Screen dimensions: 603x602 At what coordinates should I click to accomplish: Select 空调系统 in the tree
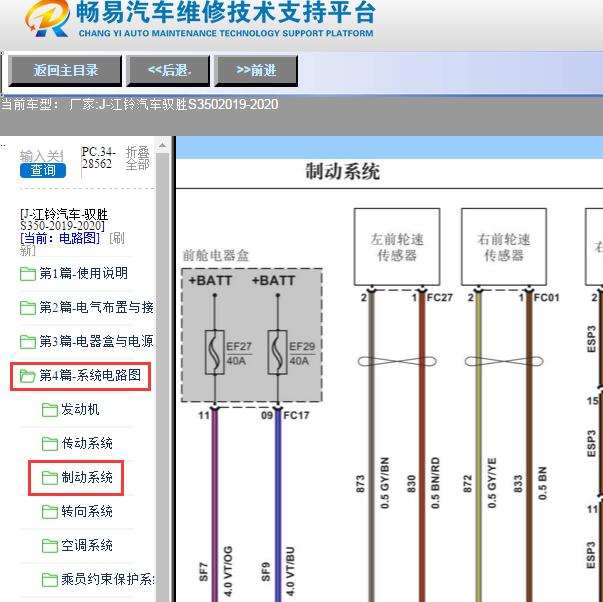tap(87, 545)
